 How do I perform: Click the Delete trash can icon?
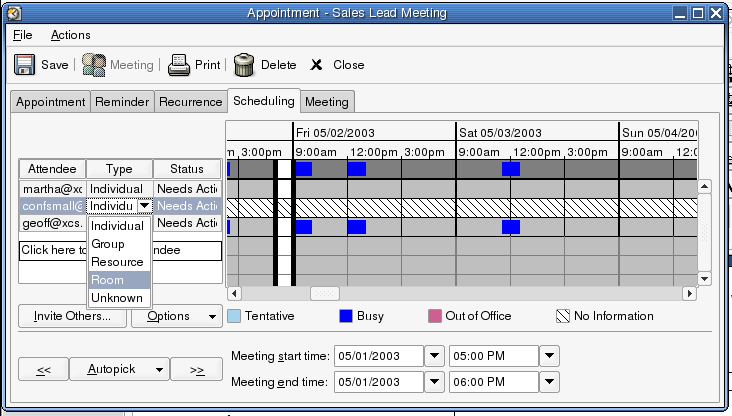pos(244,65)
